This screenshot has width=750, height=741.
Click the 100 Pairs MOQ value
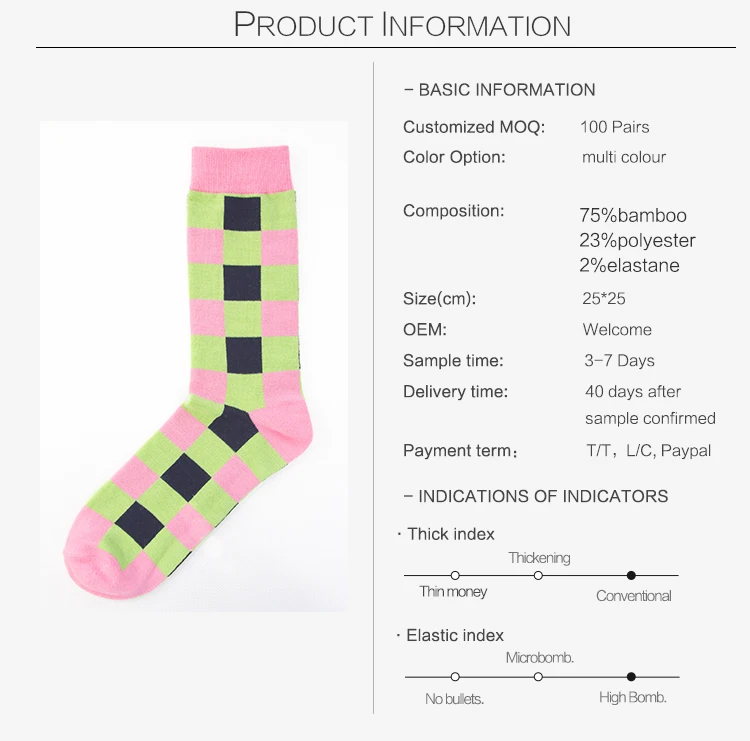[x=615, y=127]
